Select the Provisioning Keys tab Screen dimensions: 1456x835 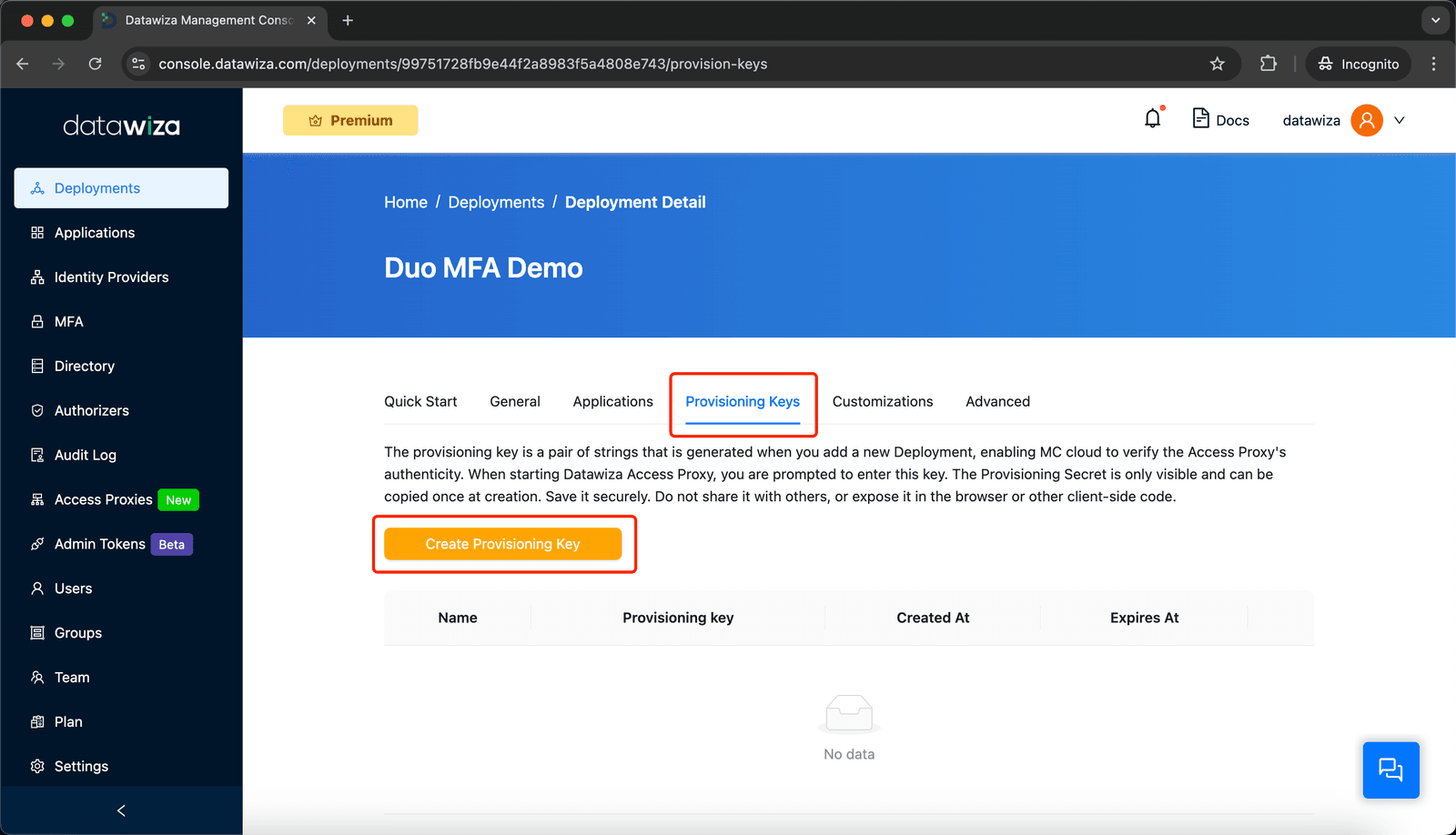click(743, 402)
